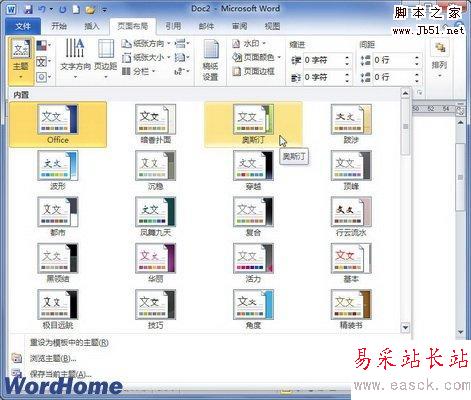Click 稿纸设置 manuscript paper button

(211, 60)
